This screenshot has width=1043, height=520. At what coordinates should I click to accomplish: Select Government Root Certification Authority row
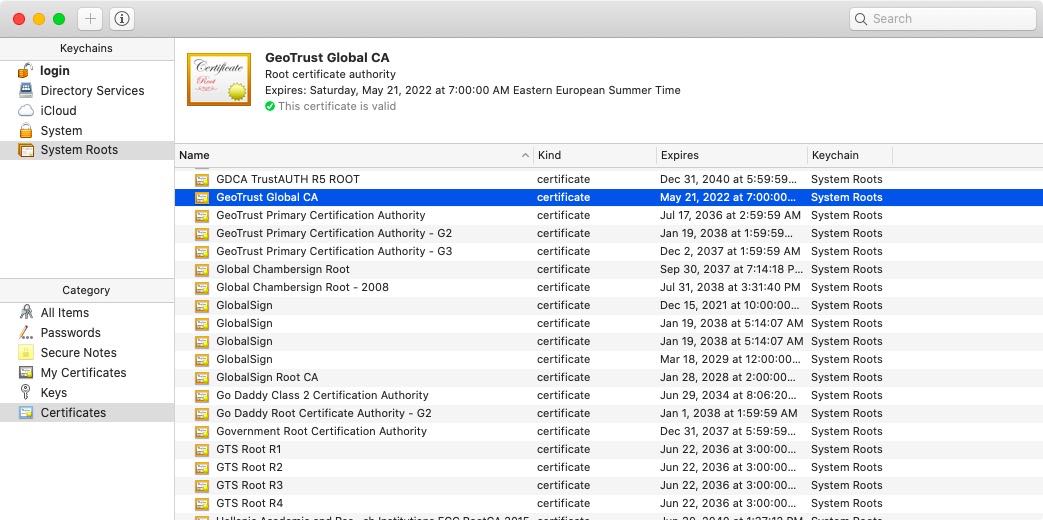tap(609, 431)
